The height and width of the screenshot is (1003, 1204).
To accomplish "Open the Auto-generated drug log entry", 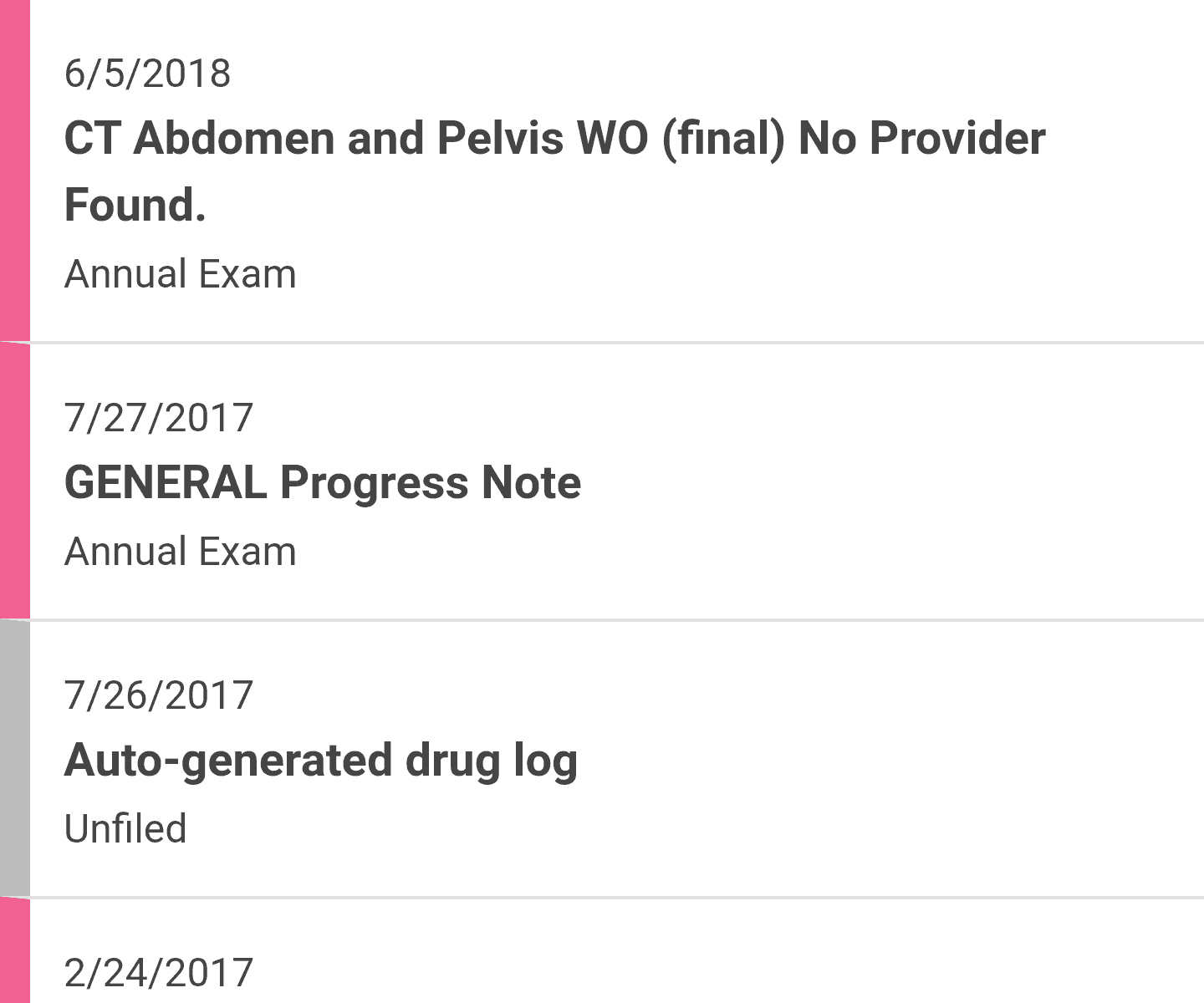I will (320, 761).
